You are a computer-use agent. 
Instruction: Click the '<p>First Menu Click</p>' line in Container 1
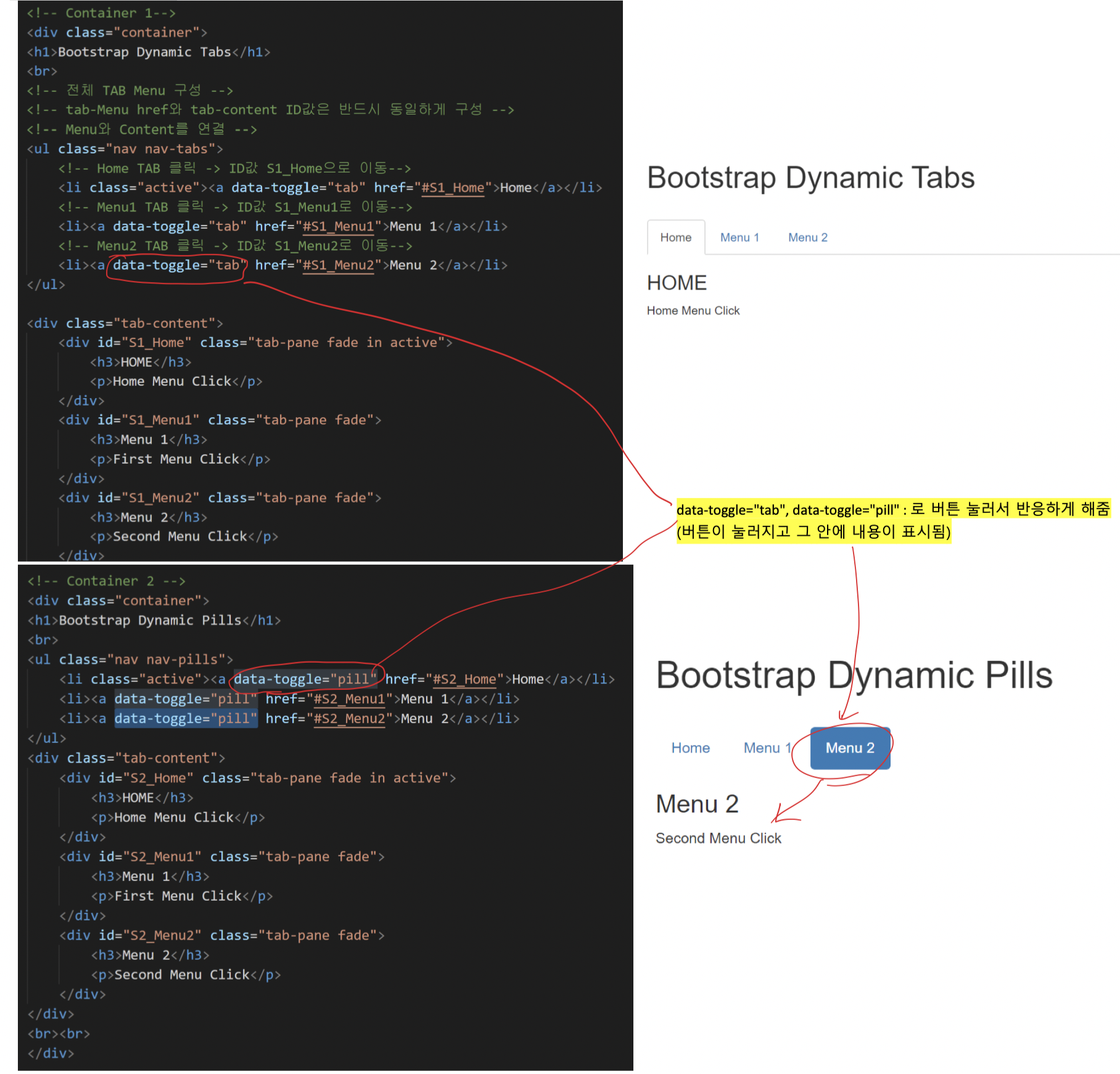180,459
